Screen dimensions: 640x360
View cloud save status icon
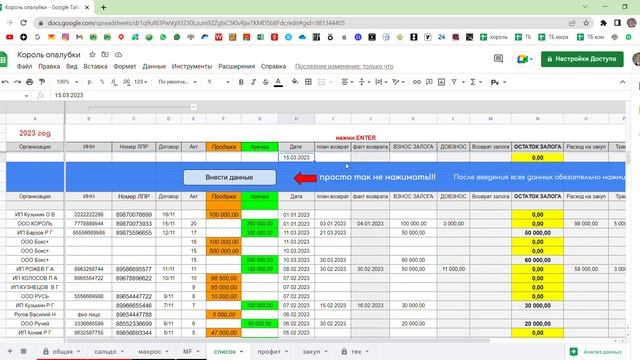[x=118, y=54]
